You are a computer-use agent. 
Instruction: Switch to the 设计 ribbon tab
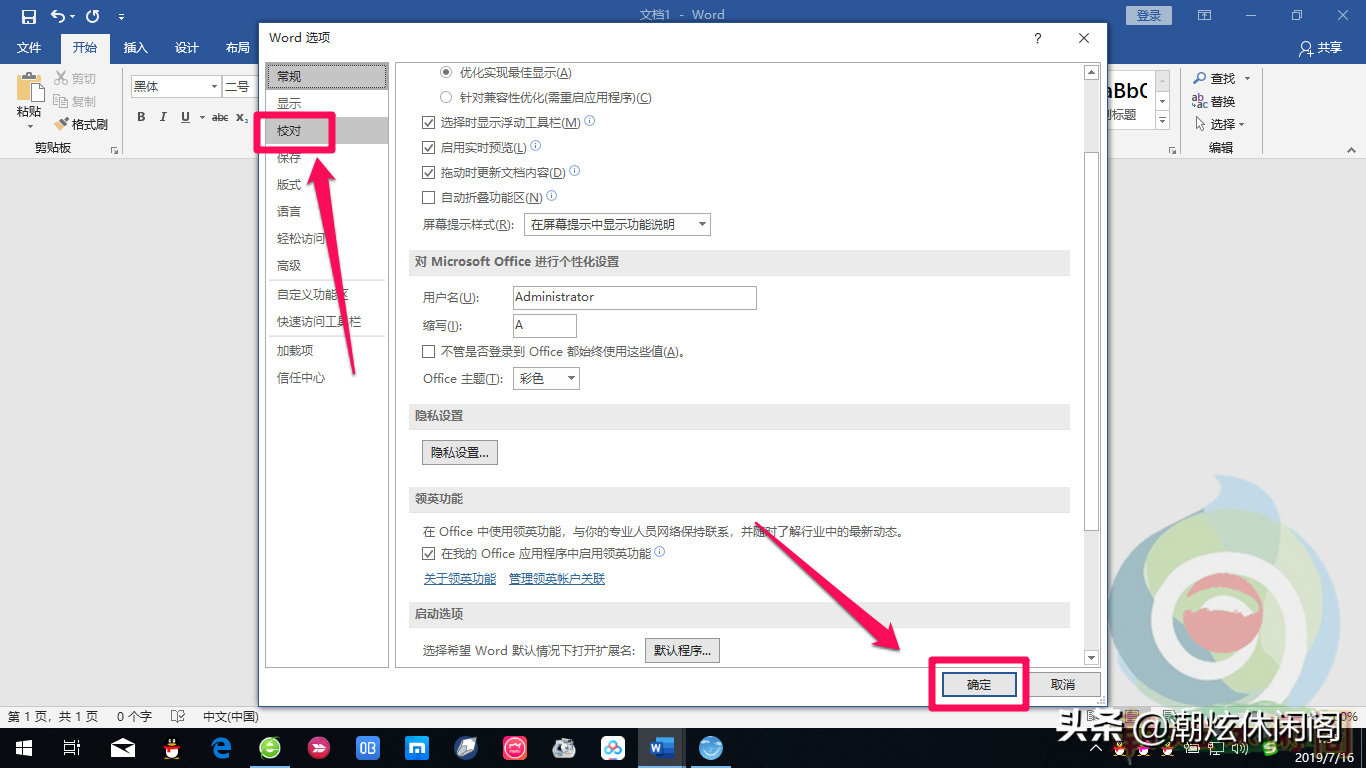187,48
